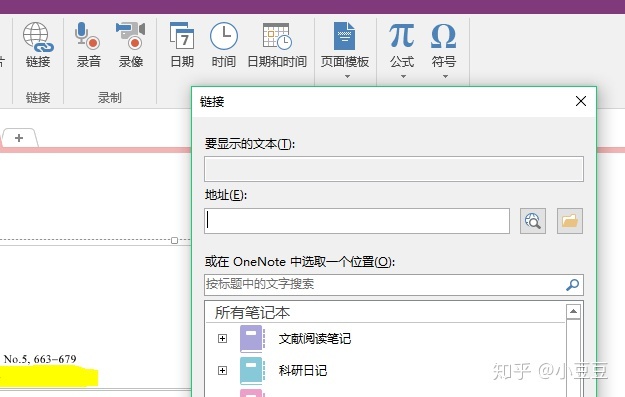Start audio recording with 录音
625x397 pixels.
tap(88, 45)
